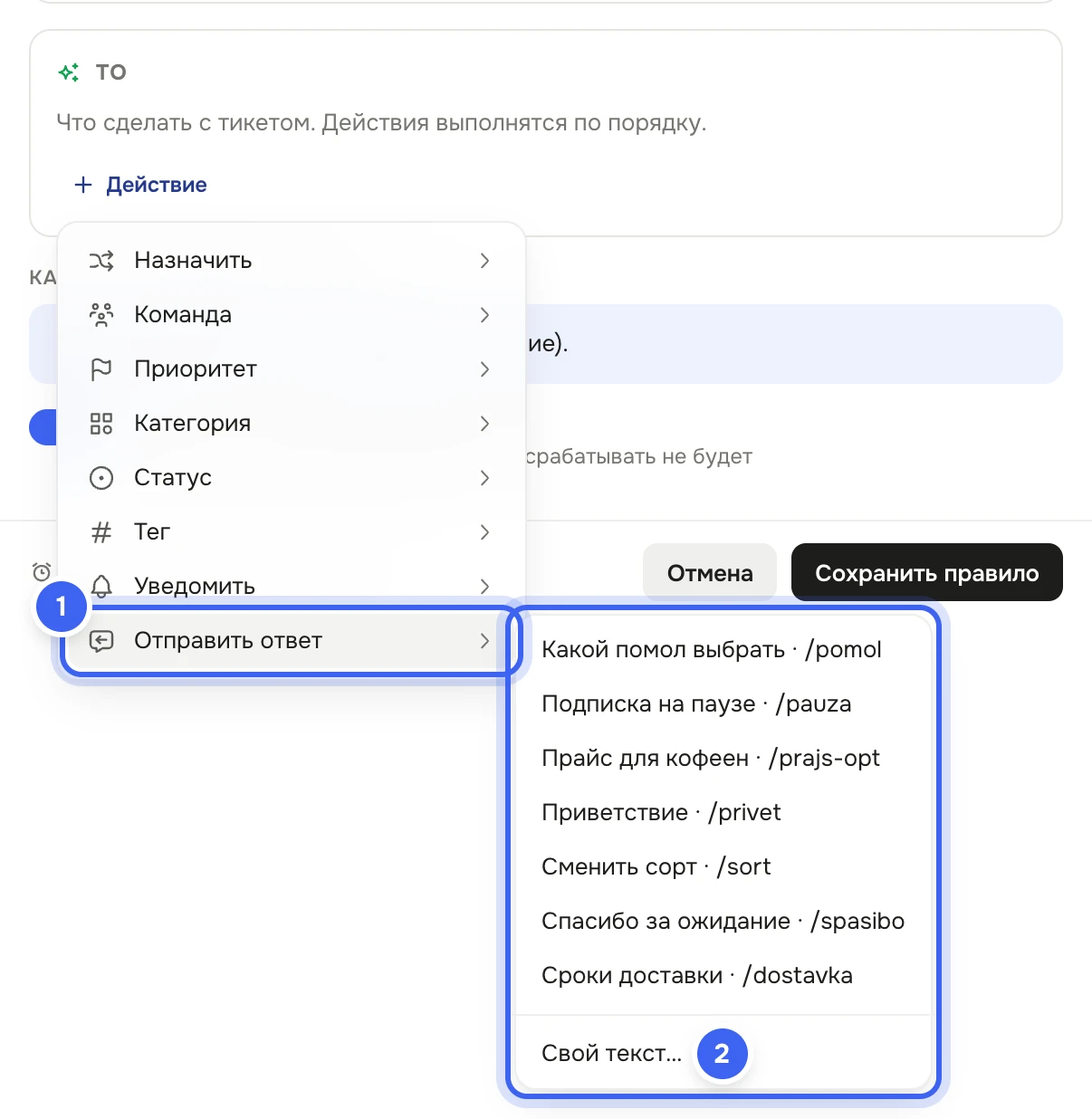Expand the Назначить submenu chevron
The width and height of the screenshot is (1092, 1119).
pos(484,261)
